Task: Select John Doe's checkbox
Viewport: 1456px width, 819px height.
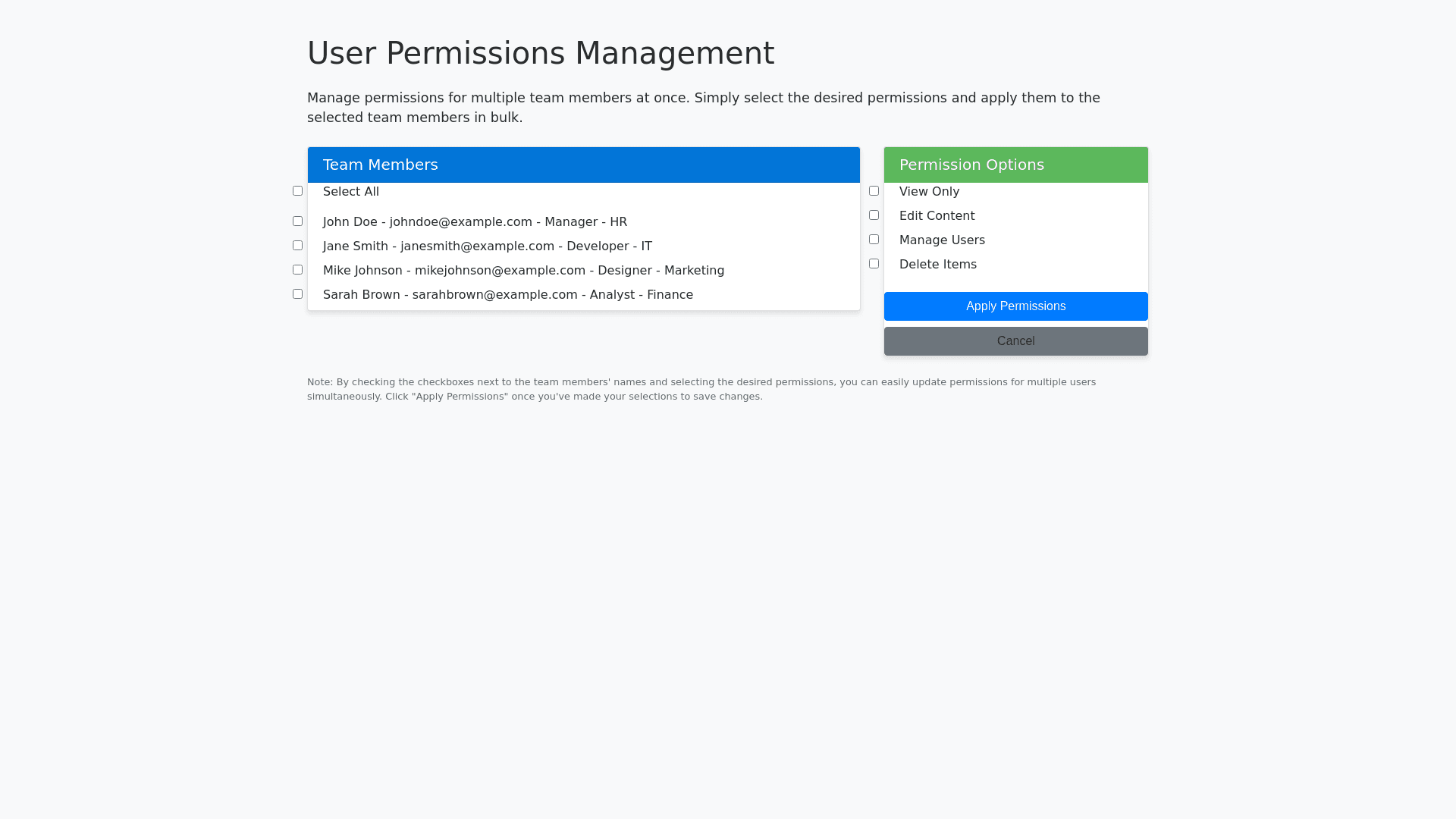Action: click(x=297, y=221)
